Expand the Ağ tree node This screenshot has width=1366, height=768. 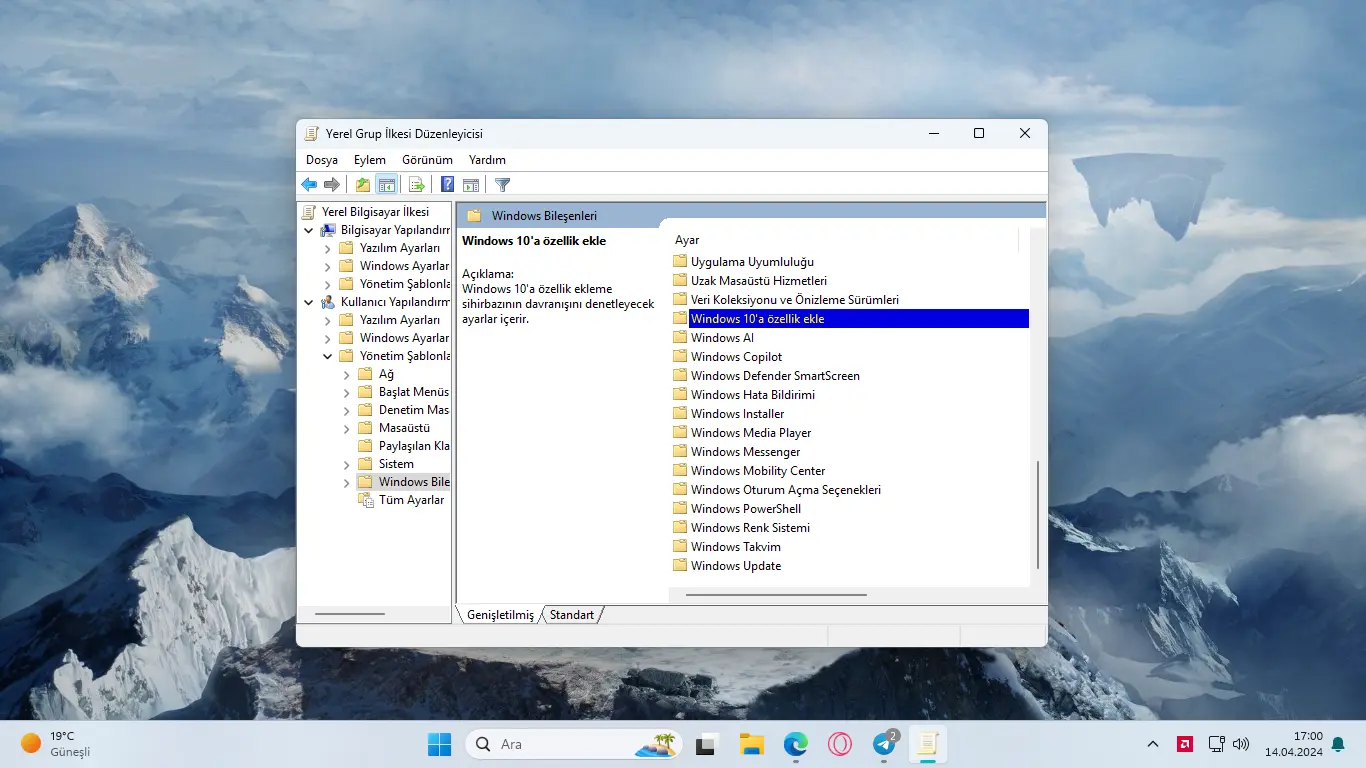tap(347, 374)
